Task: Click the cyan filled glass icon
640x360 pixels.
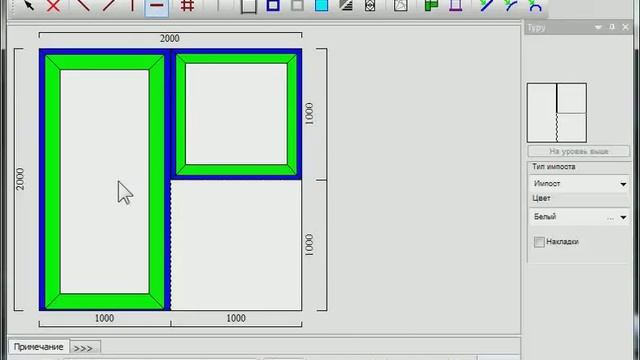Action: (x=322, y=5)
